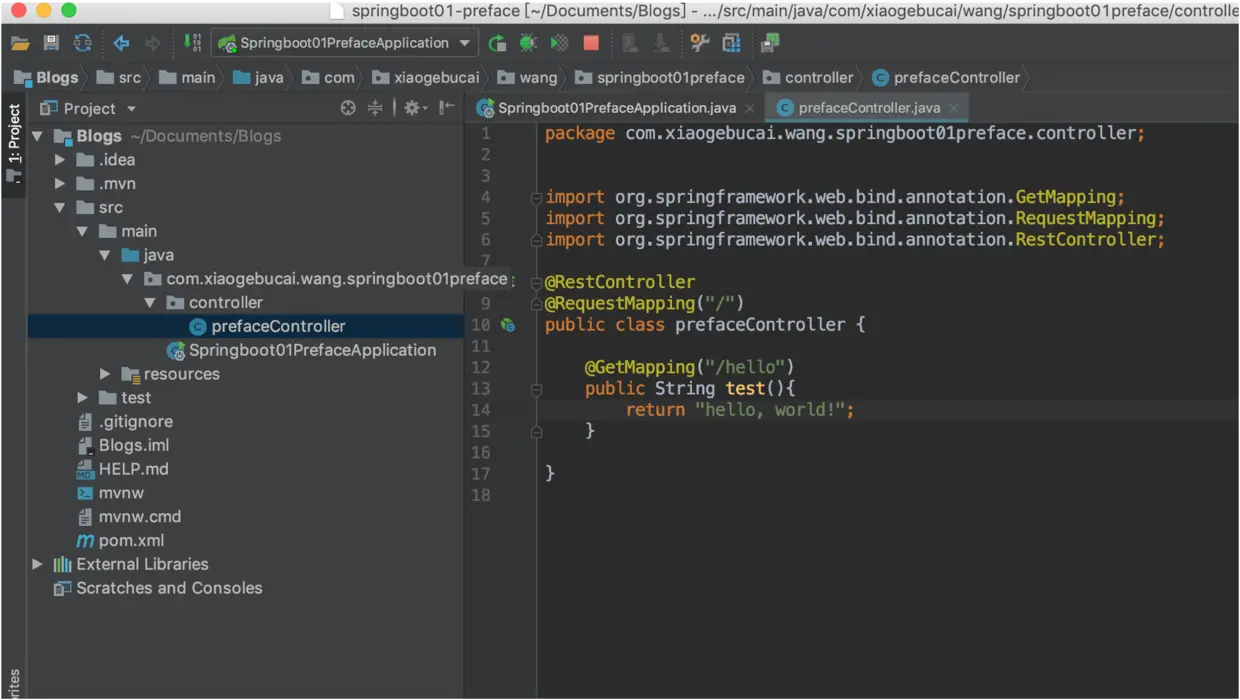This screenshot has width=1240, height=700.
Task: Click the return "hello, world!" line
Action: pos(740,410)
